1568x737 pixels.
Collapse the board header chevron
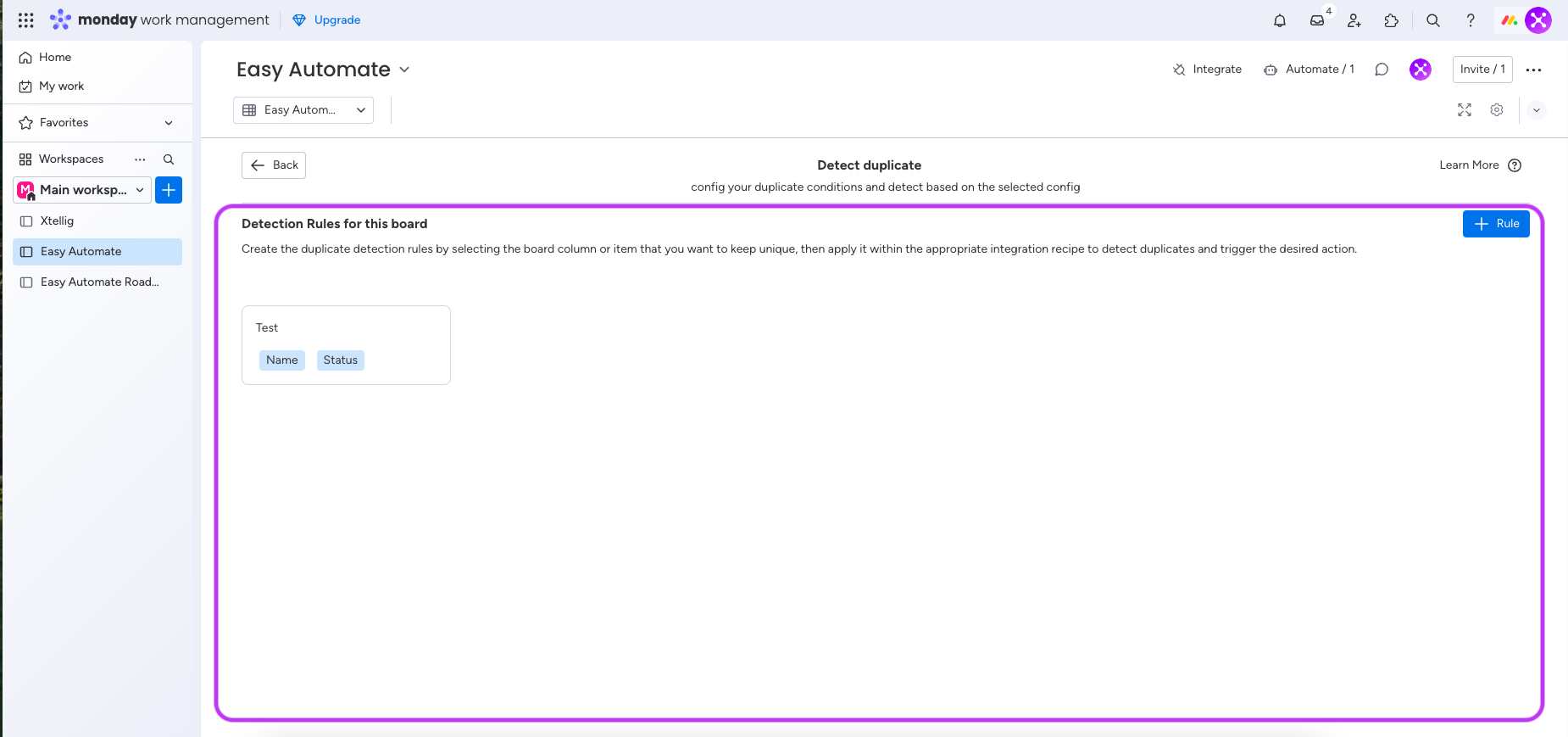pos(1536,110)
